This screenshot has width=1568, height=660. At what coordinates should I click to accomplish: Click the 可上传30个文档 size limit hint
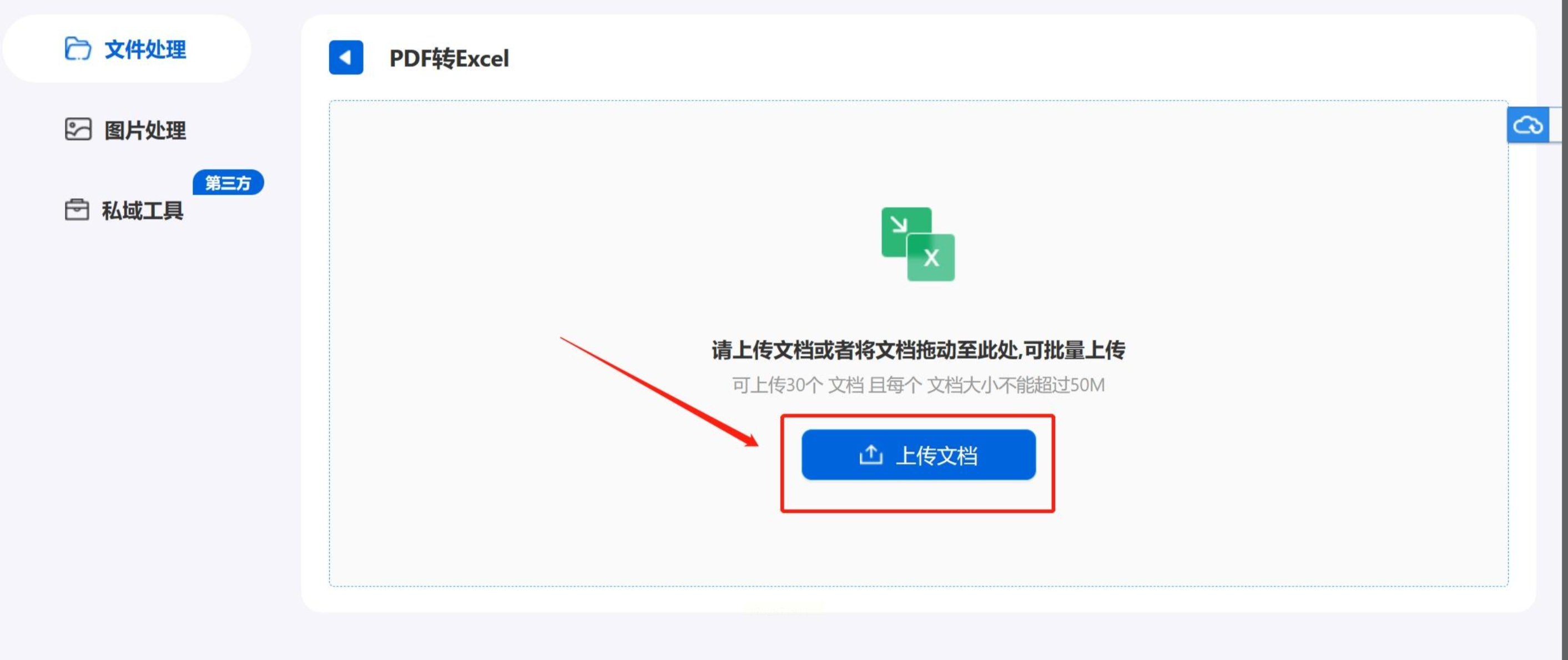click(918, 385)
